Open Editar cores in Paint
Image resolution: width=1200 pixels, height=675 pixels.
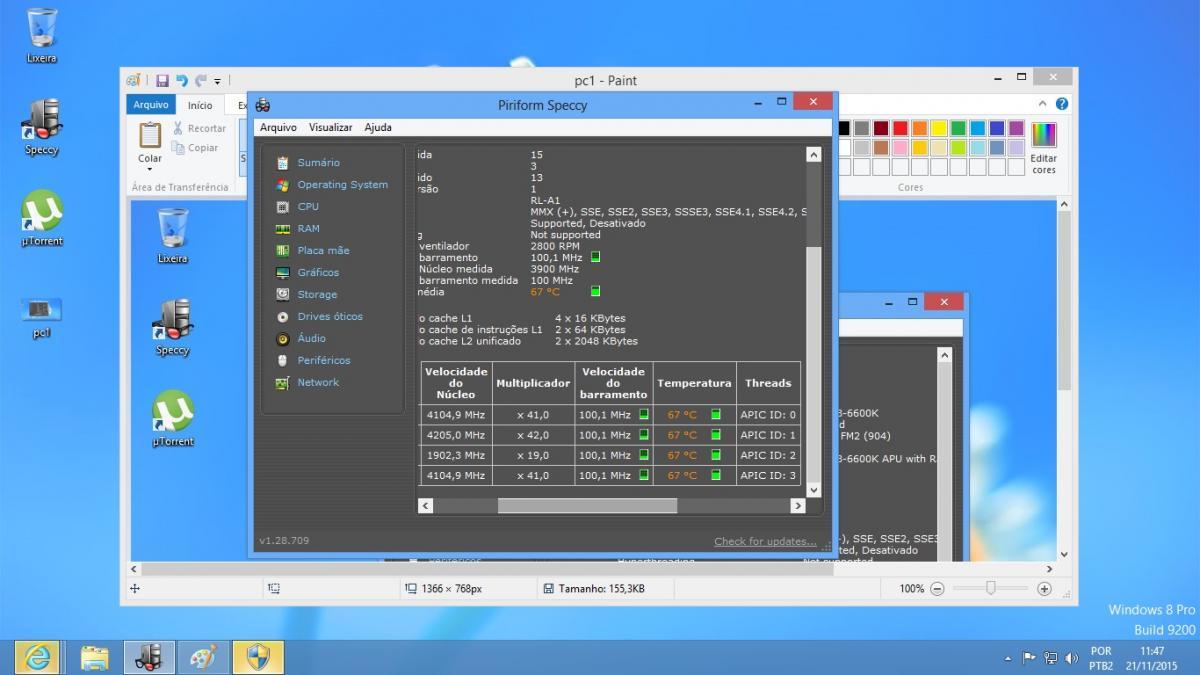[1044, 147]
